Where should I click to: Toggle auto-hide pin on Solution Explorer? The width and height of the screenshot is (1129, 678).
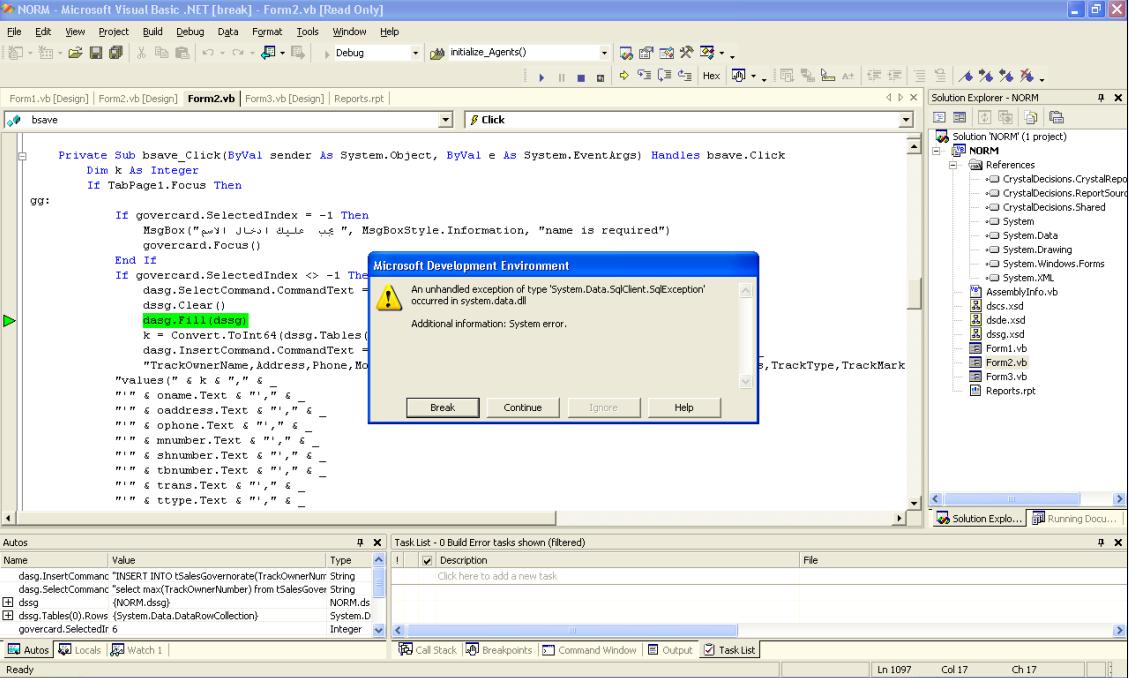[x=1099, y=98]
